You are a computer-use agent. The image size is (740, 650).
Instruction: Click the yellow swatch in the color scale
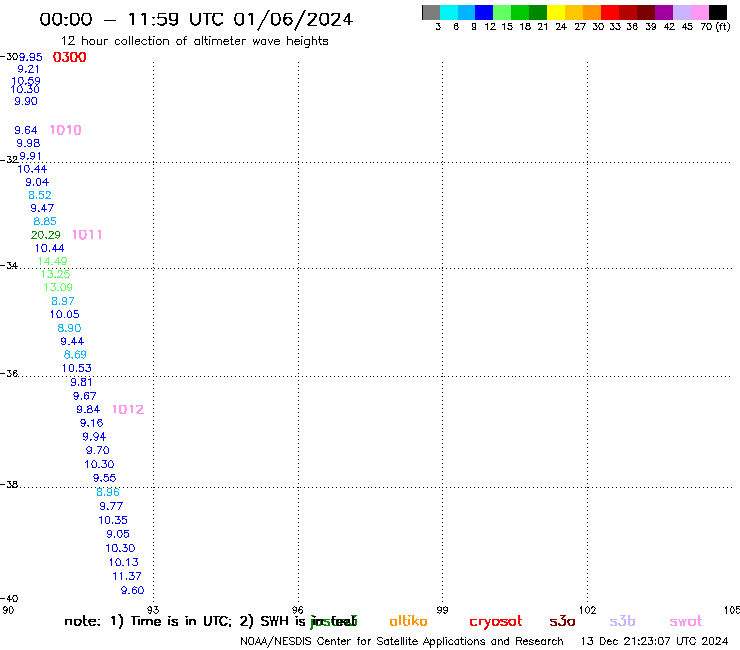(556, 12)
